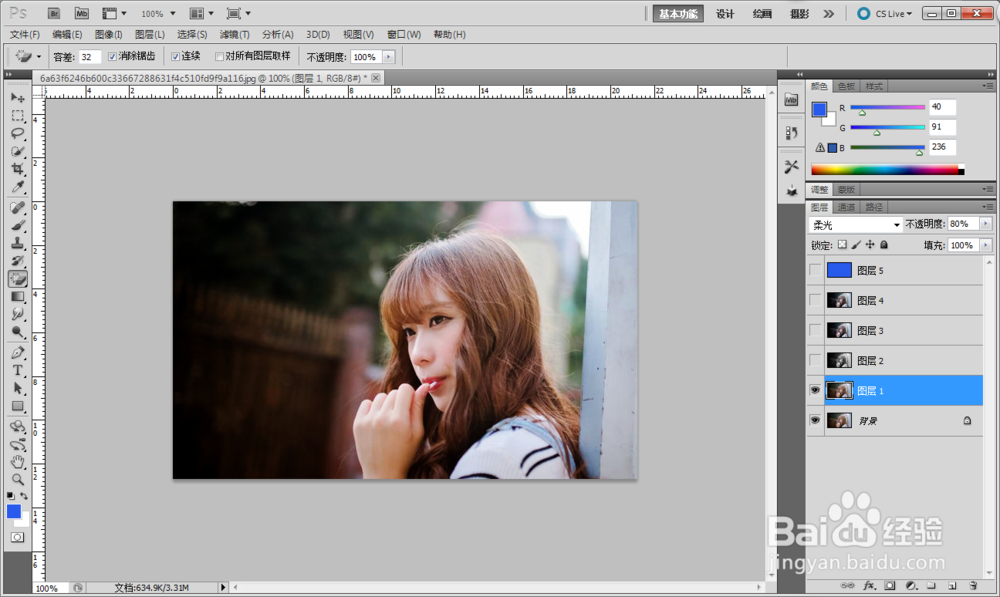Click the 图层 5 blue thumbnail

pyautogui.click(x=839, y=270)
